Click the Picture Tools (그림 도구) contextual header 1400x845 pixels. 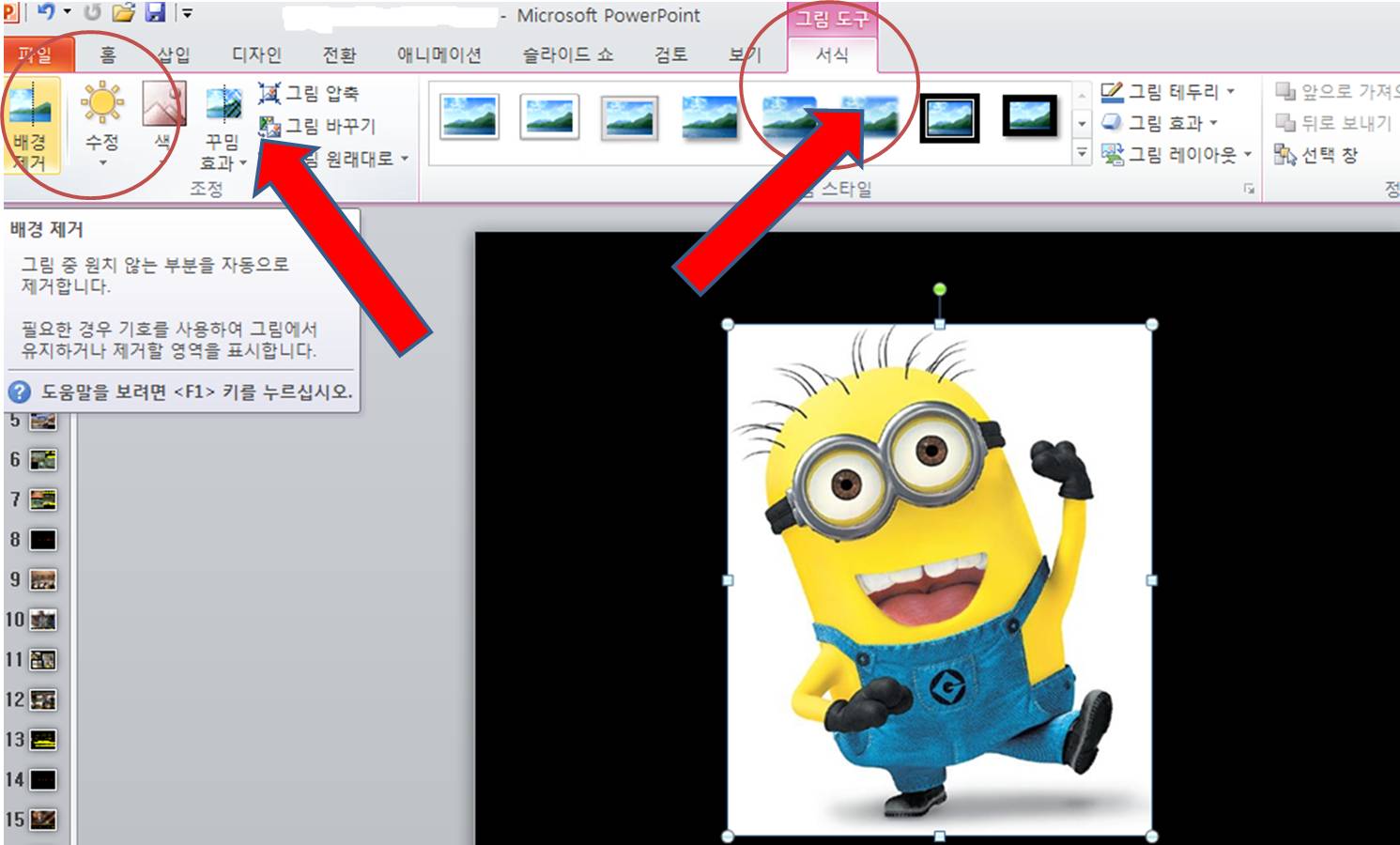[832, 19]
